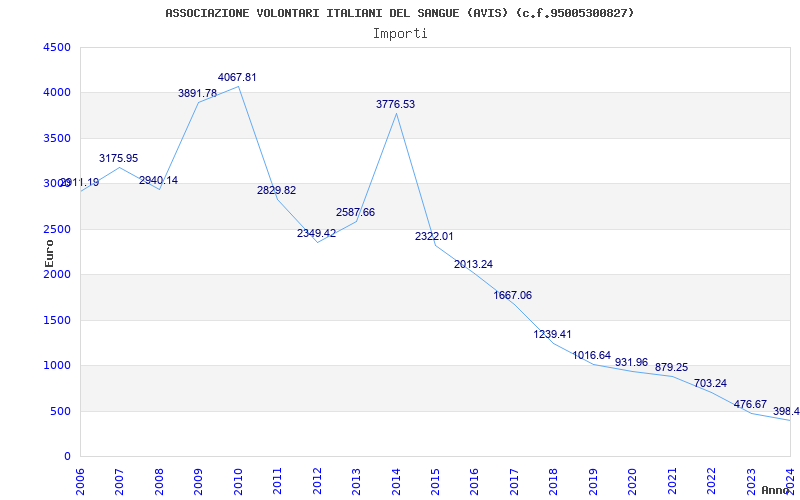800x500 pixels.
Task: Select the 931.96 data label
Action: click(631, 363)
